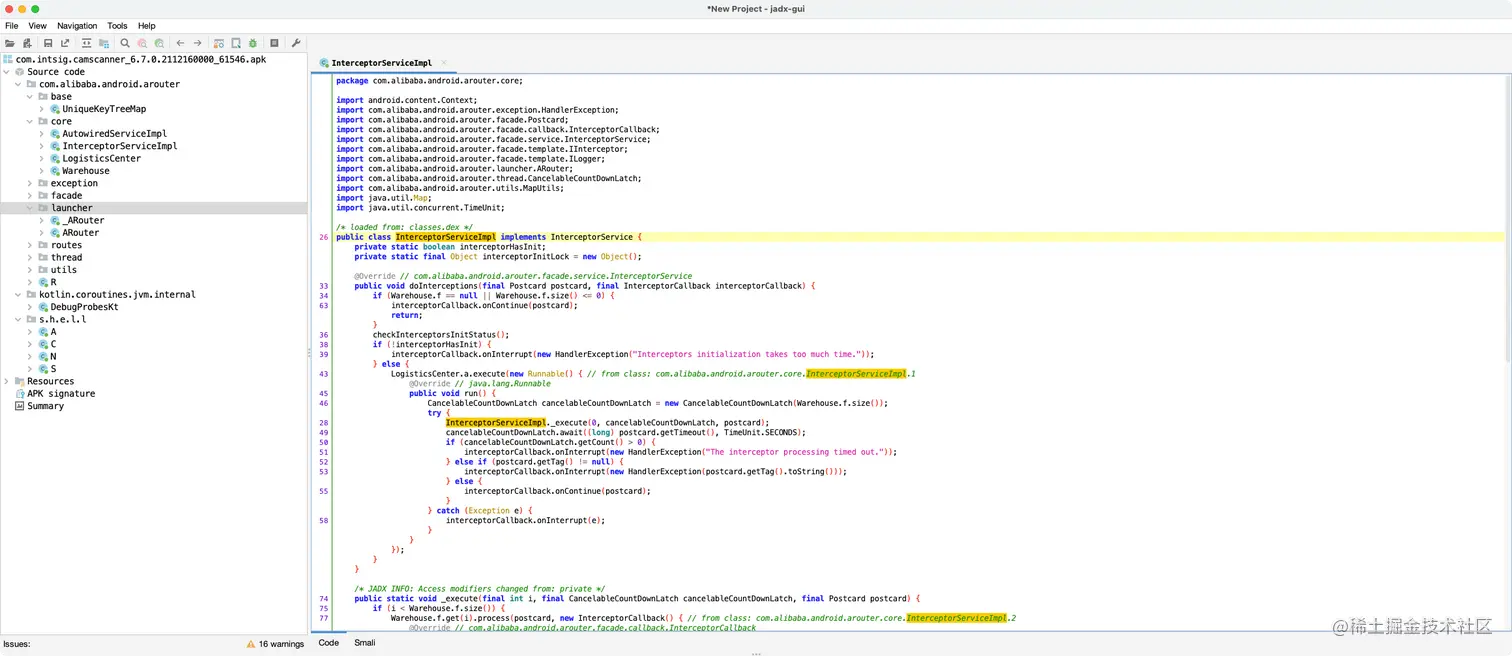1512x656 pixels.
Task: Close the InterceptorServiceImpl tab
Action: click(x=444, y=63)
